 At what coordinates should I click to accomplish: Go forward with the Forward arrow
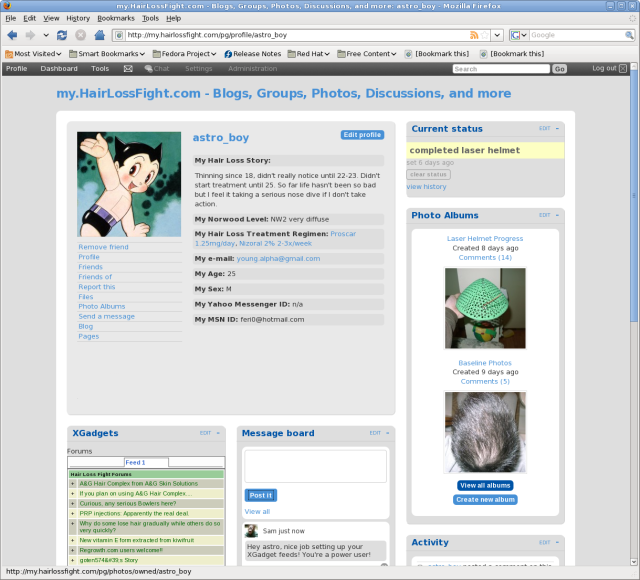tap(30, 35)
